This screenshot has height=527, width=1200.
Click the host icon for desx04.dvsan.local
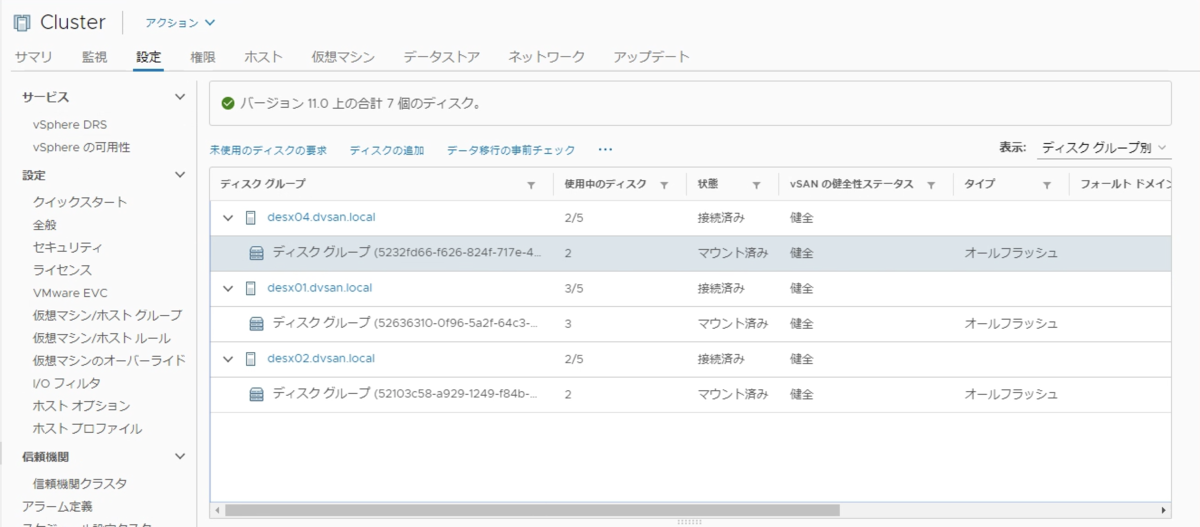pos(251,217)
